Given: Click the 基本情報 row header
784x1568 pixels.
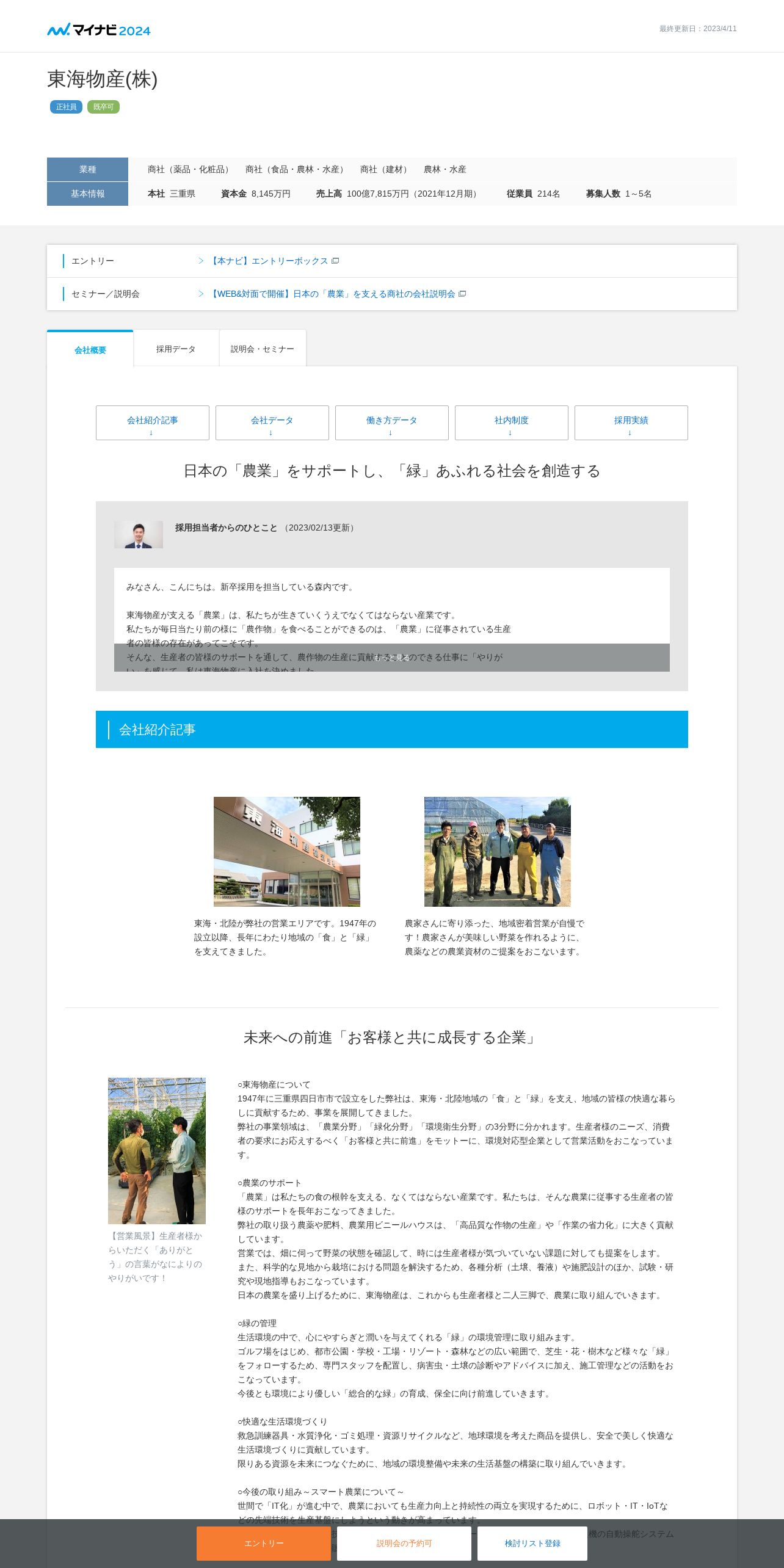Looking at the screenshot, I should (87, 194).
